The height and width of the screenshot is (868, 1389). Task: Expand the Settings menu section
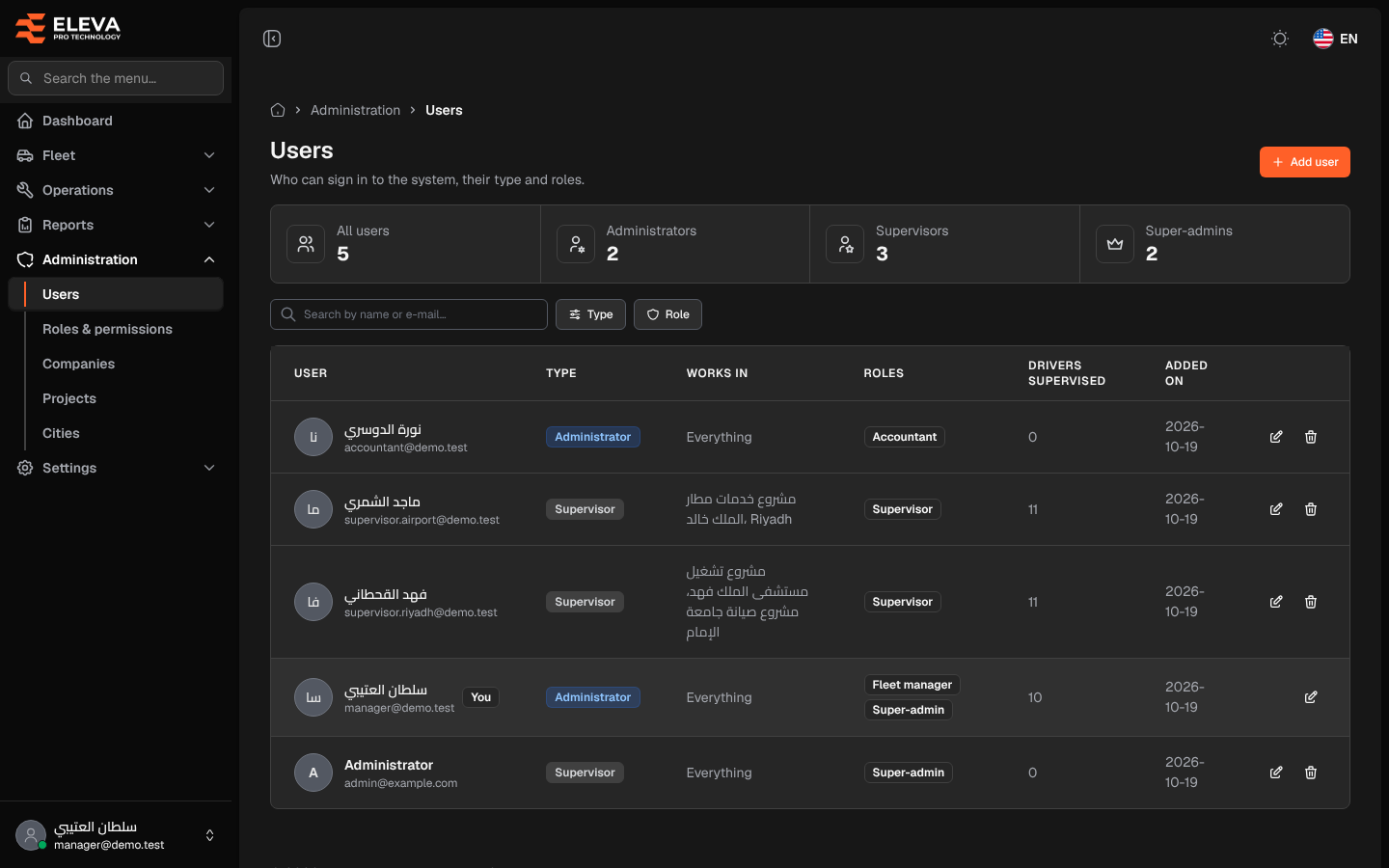[x=116, y=468]
